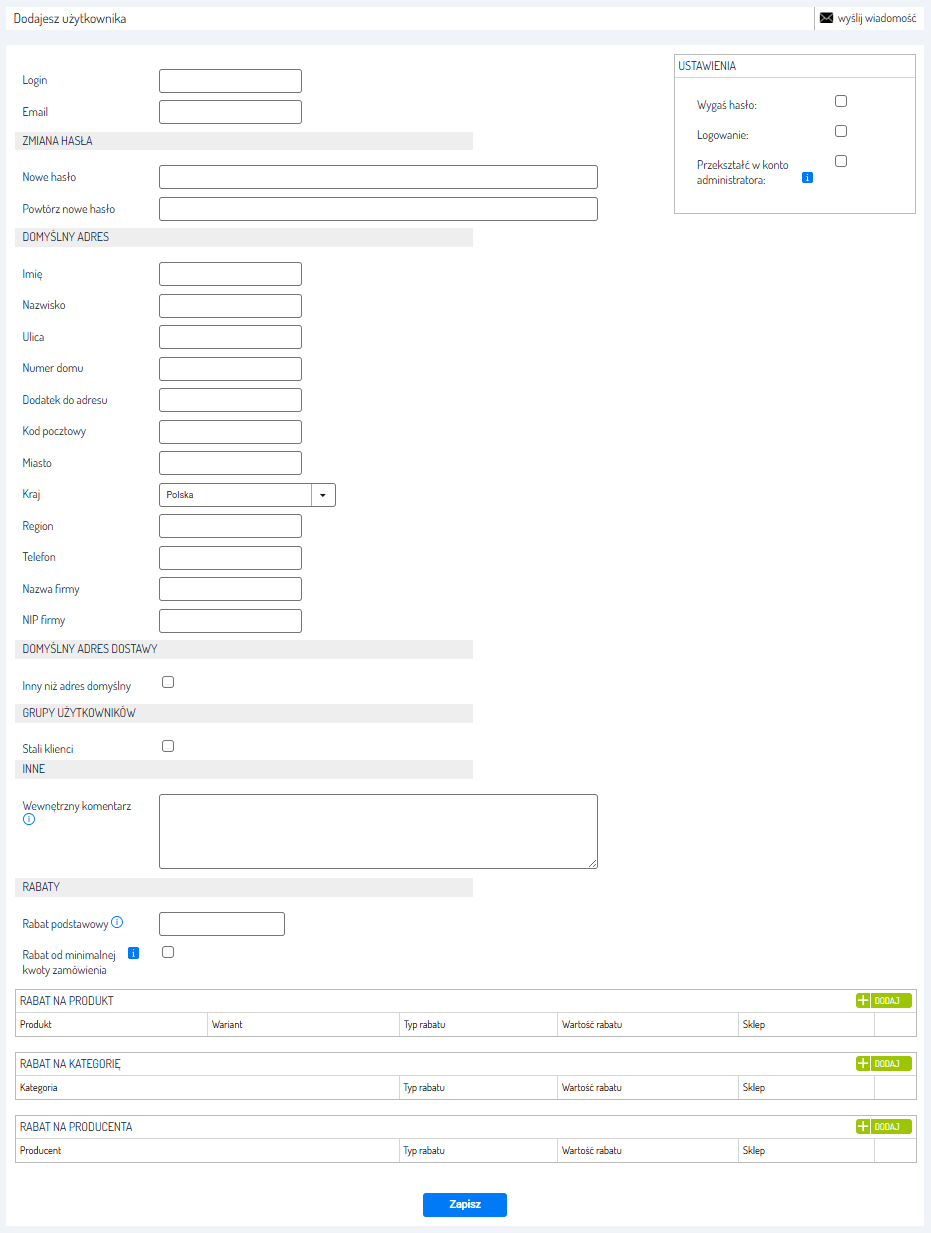
Task: Click the Kraj dropdown arrow button
Action: tap(323, 494)
